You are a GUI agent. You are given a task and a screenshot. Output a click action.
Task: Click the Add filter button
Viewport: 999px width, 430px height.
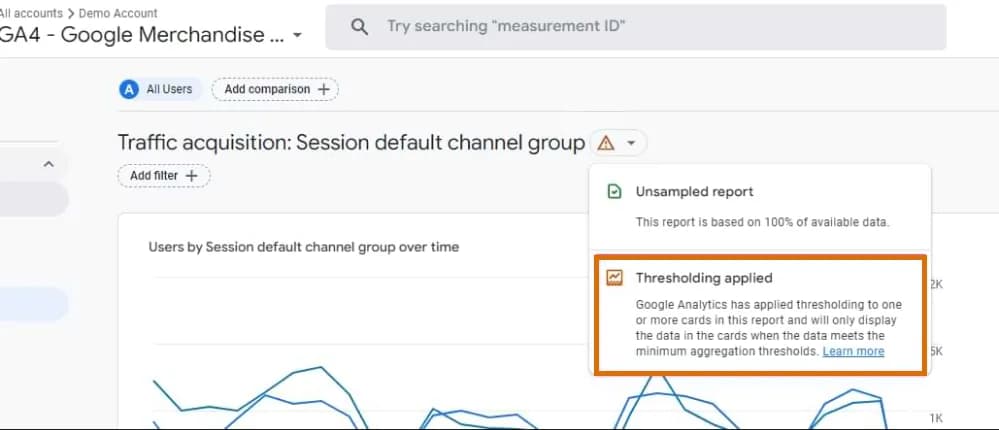[164, 176]
